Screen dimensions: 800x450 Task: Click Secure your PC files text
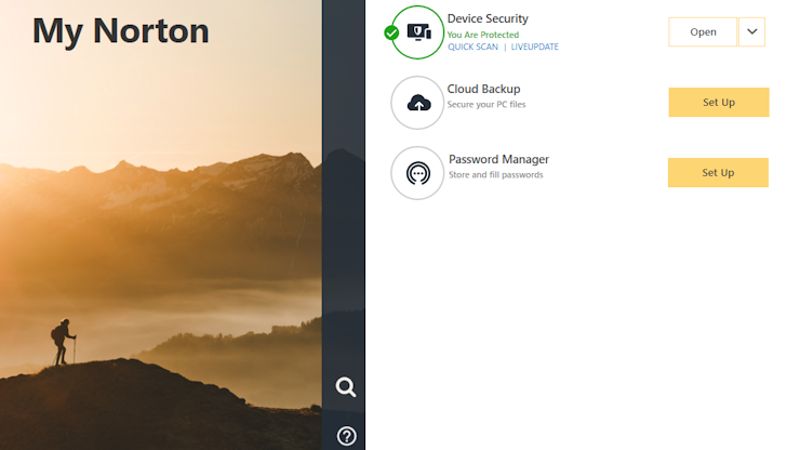(x=486, y=105)
